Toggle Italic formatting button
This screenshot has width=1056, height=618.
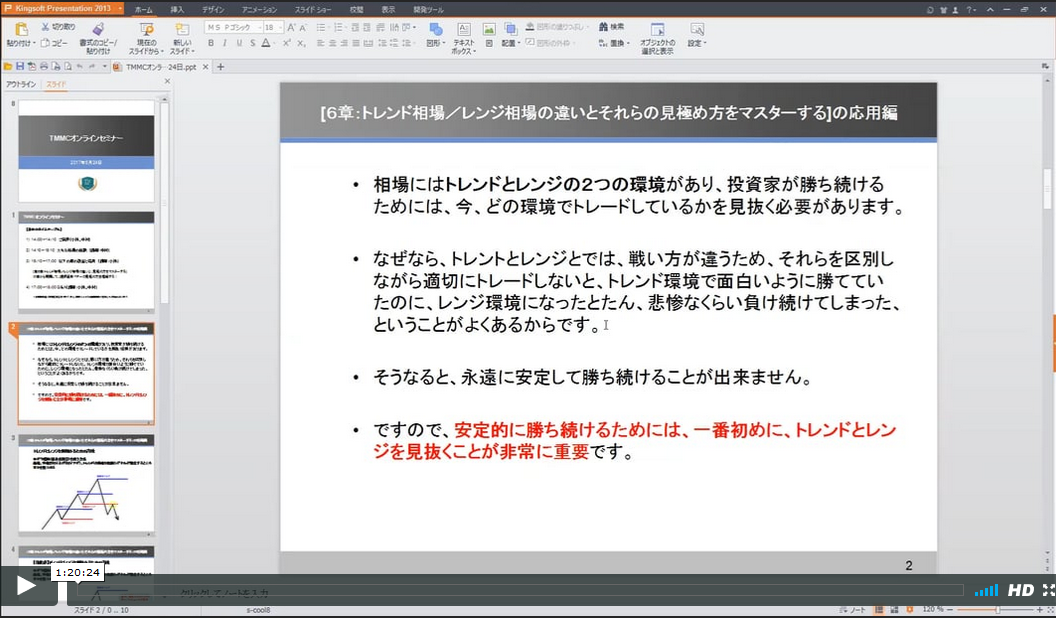point(224,44)
